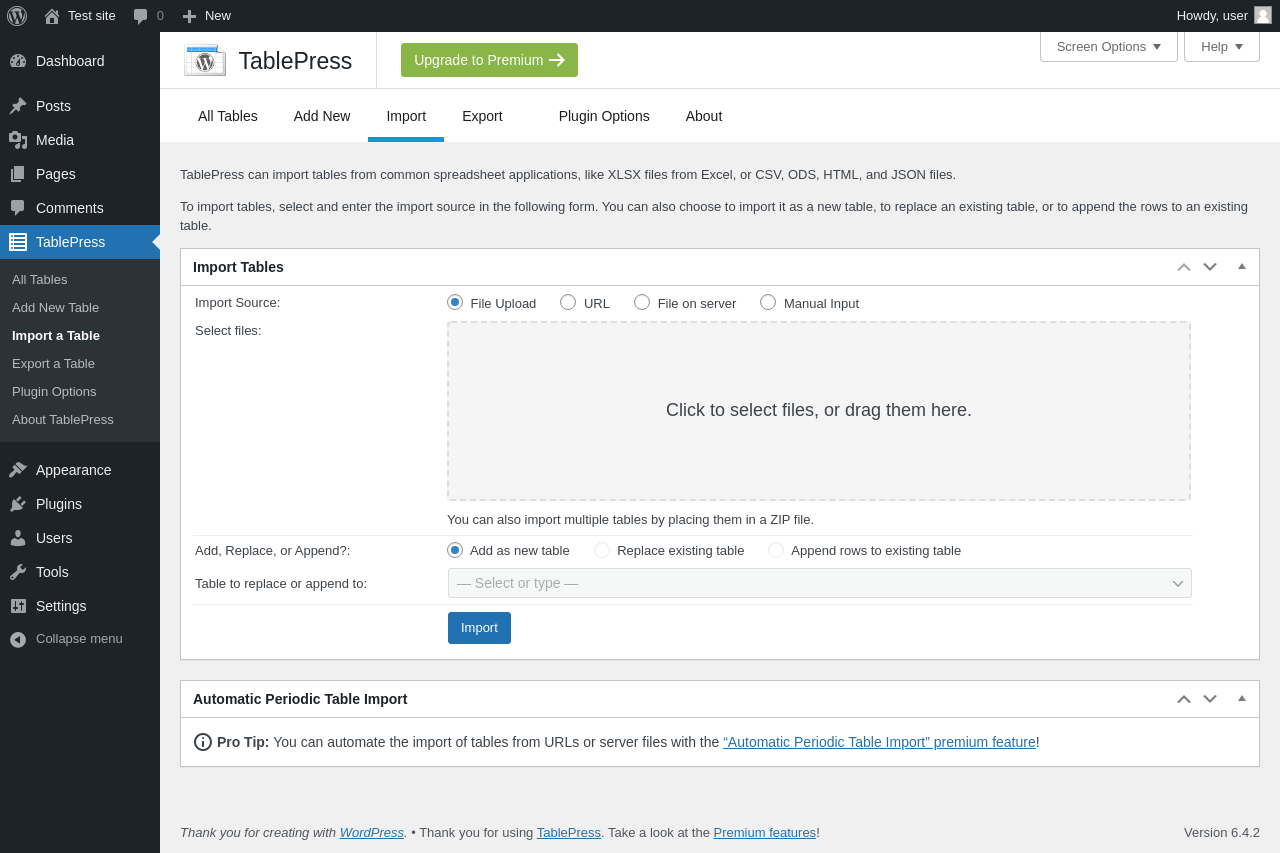Screen dimensions: 1280x853
Task: Follow the WordPress footer link
Action: [372, 832]
